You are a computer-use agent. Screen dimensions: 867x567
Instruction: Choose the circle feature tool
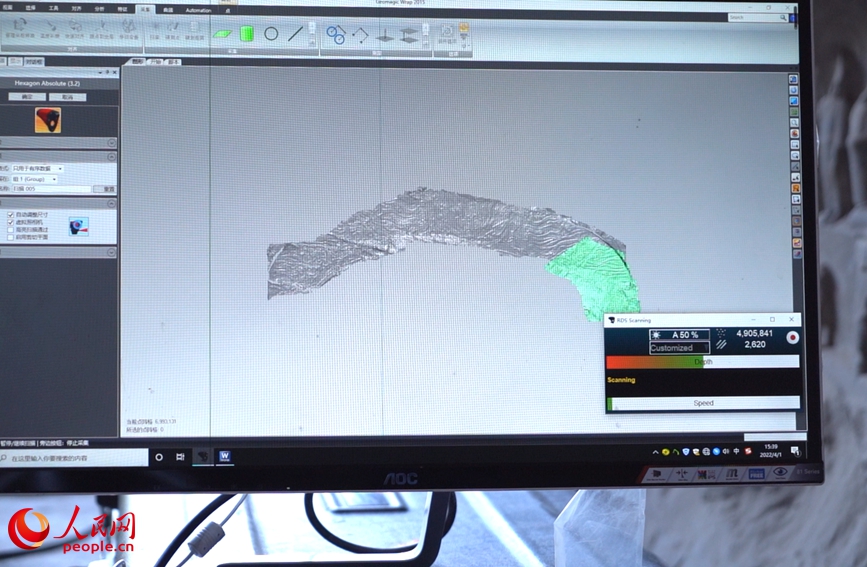coord(271,33)
